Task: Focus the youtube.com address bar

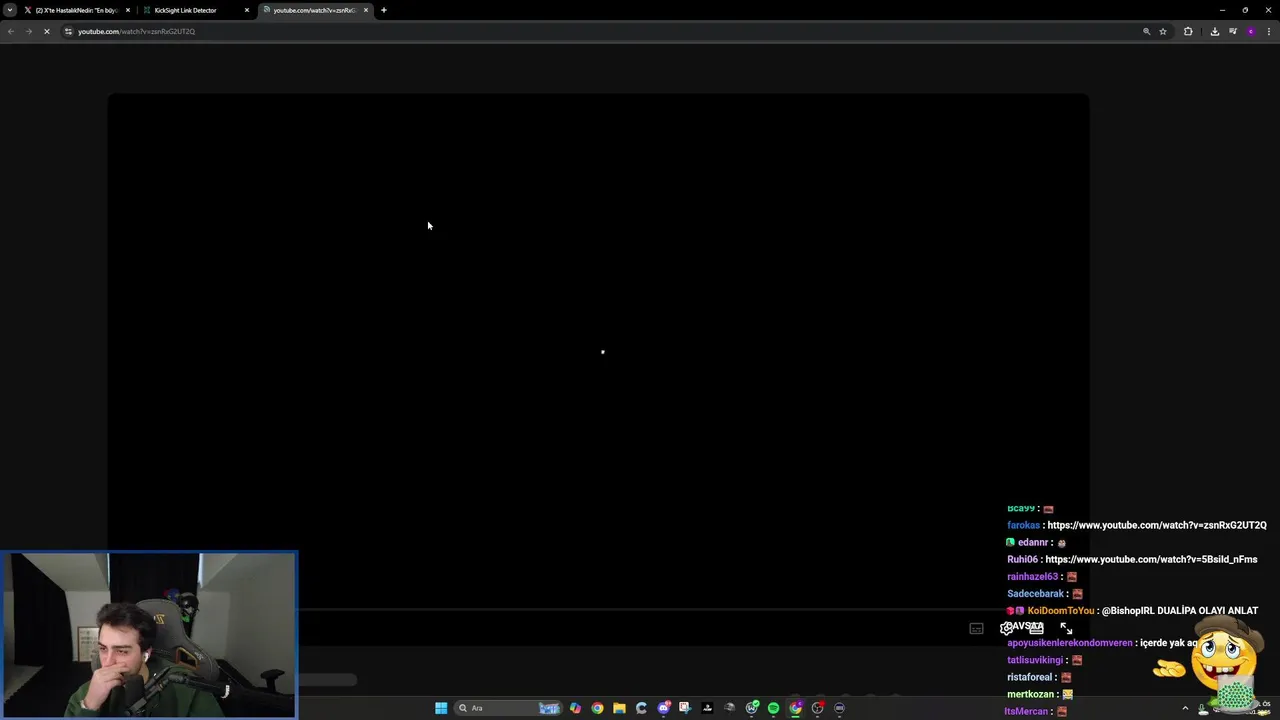Action: click(600, 31)
